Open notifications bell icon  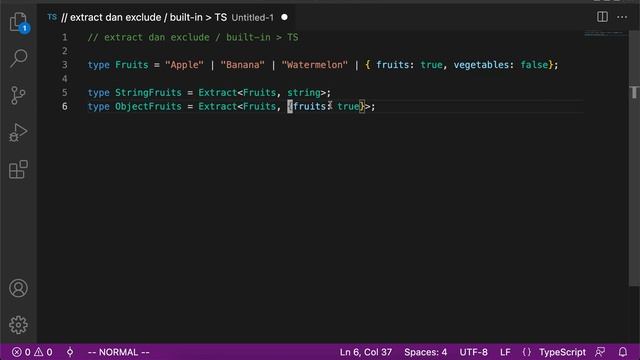pos(623,352)
